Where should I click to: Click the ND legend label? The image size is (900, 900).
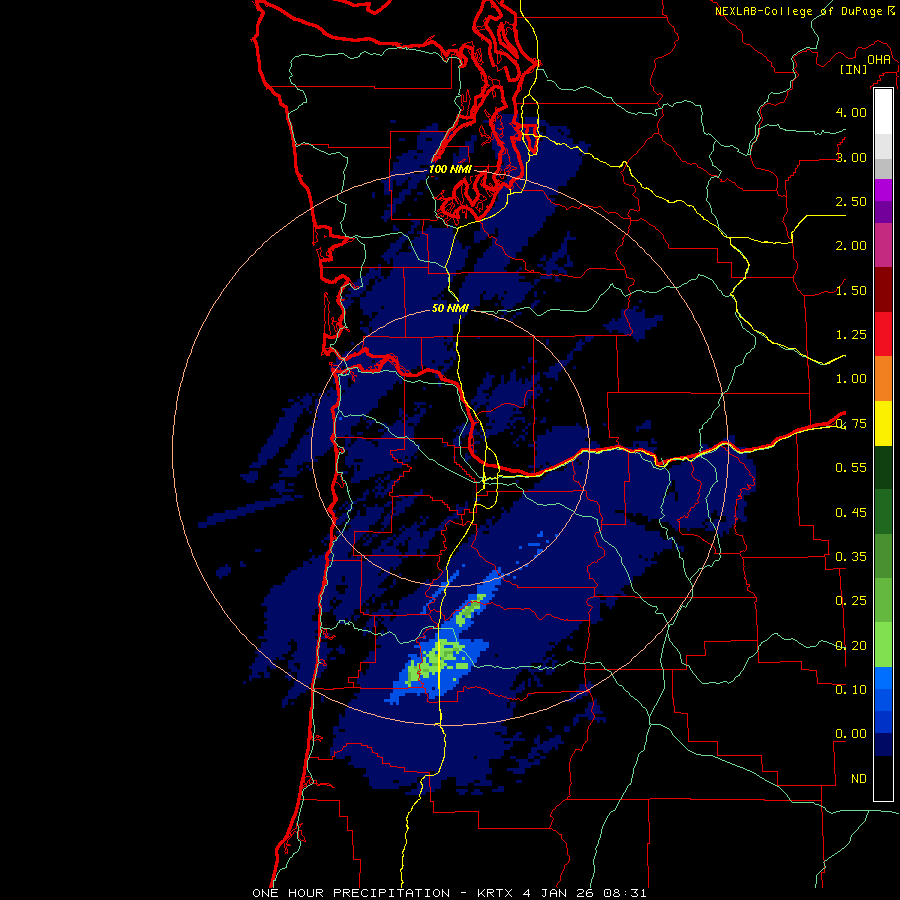859,779
